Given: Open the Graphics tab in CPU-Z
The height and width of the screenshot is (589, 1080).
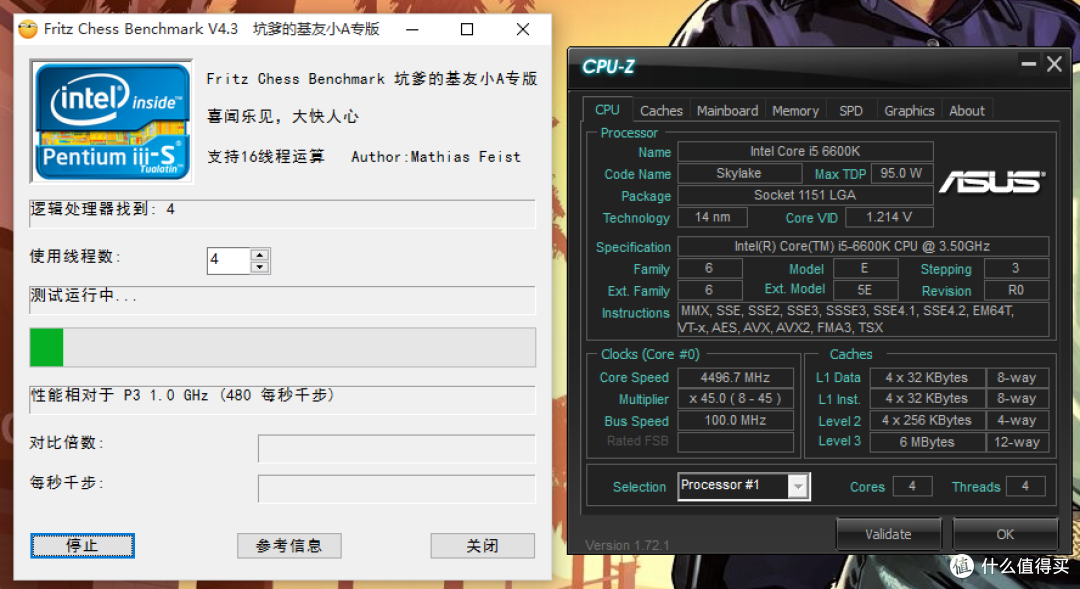Looking at the screenshot, I should (x=909, y=111).
